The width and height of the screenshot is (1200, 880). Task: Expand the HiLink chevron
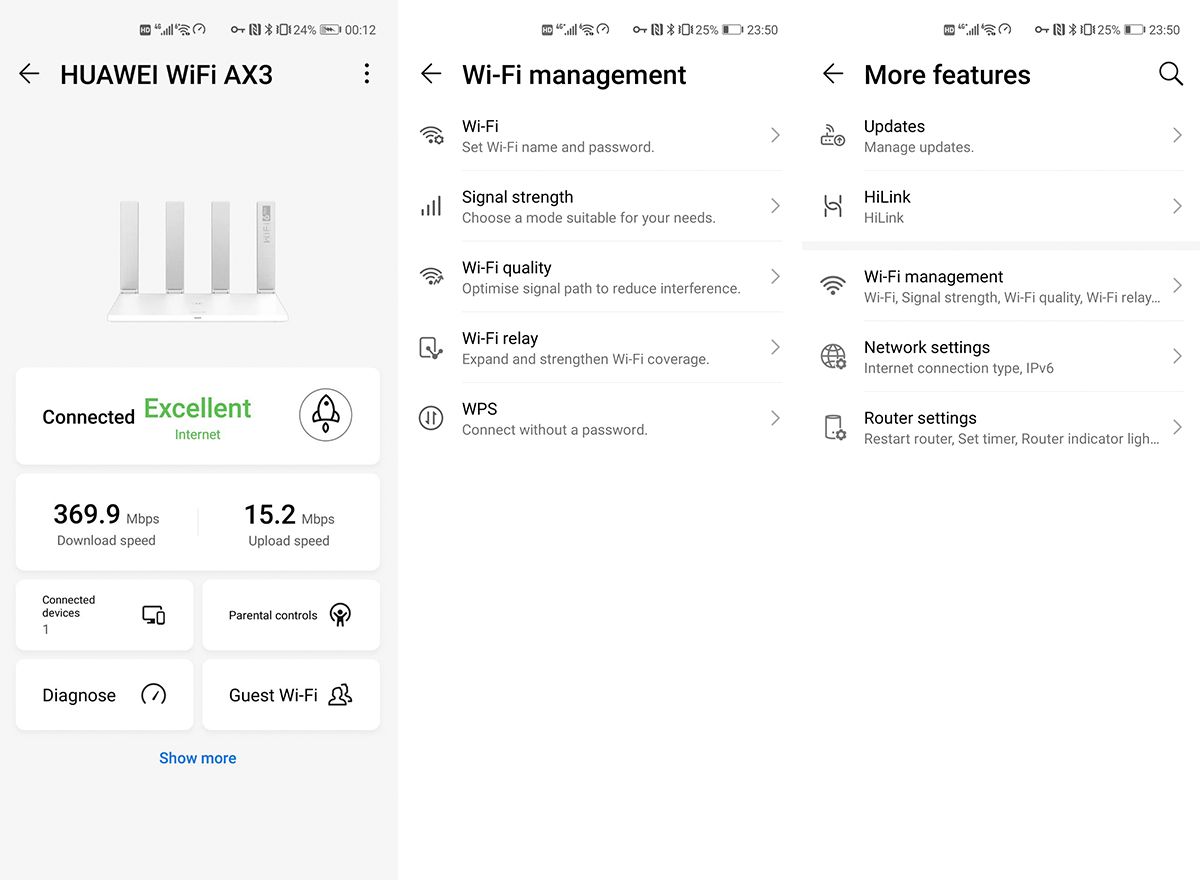1177,206
